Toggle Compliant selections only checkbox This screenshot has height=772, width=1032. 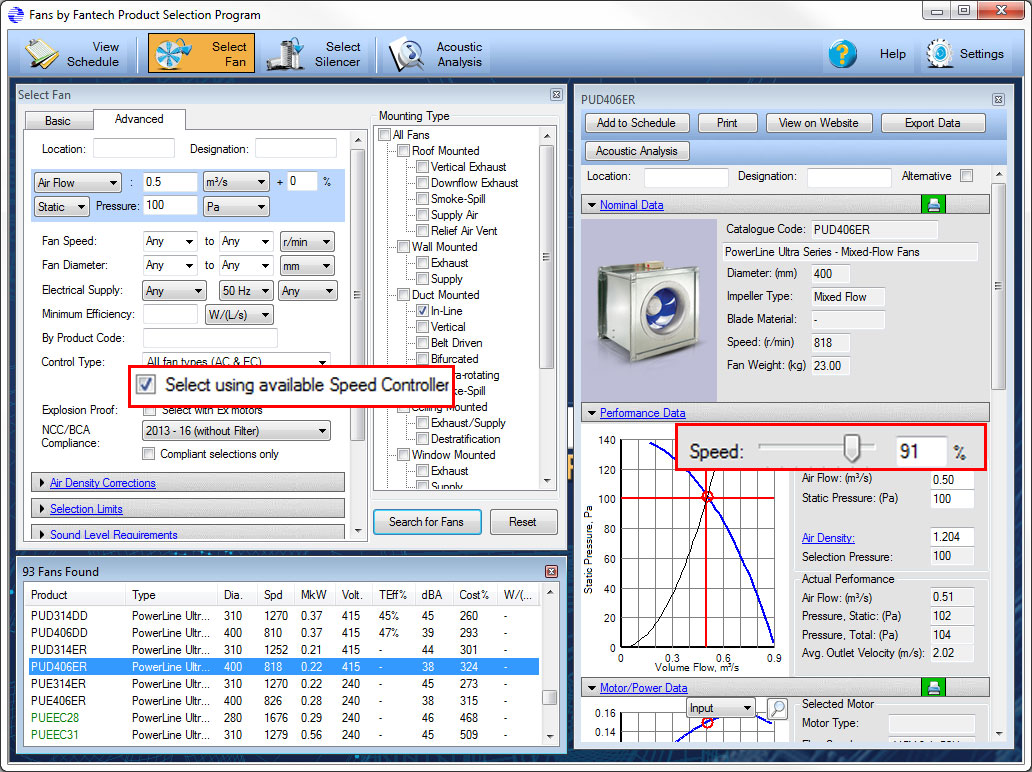coord(149,453)
